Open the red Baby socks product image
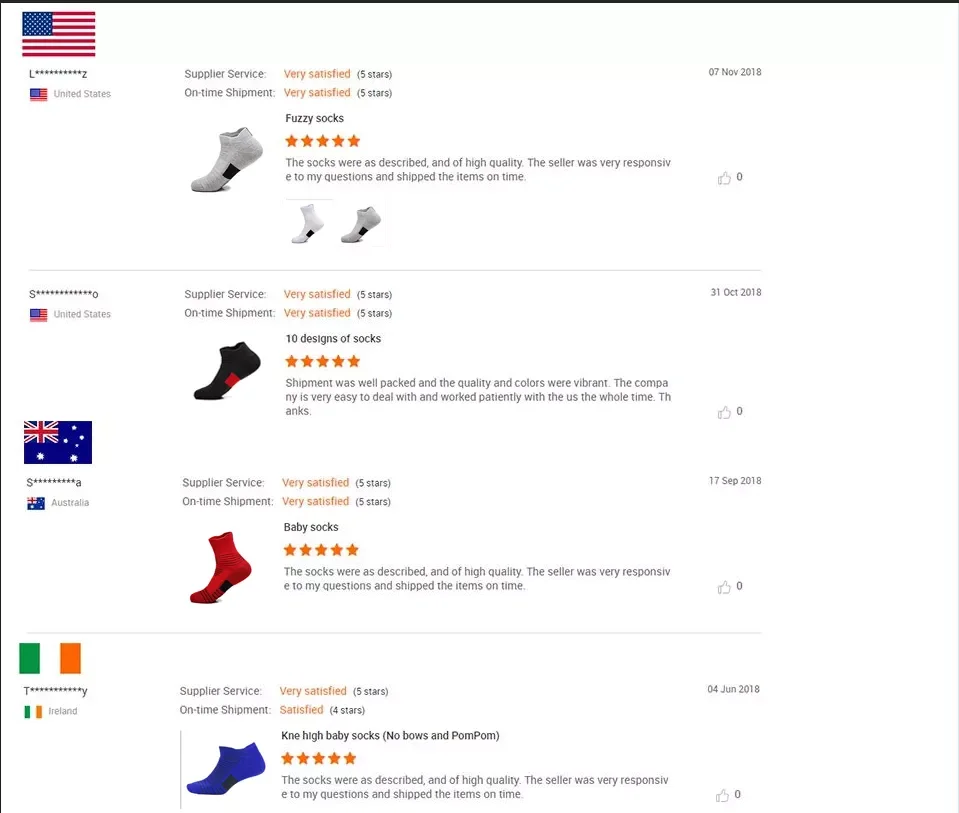 point(222,568)
